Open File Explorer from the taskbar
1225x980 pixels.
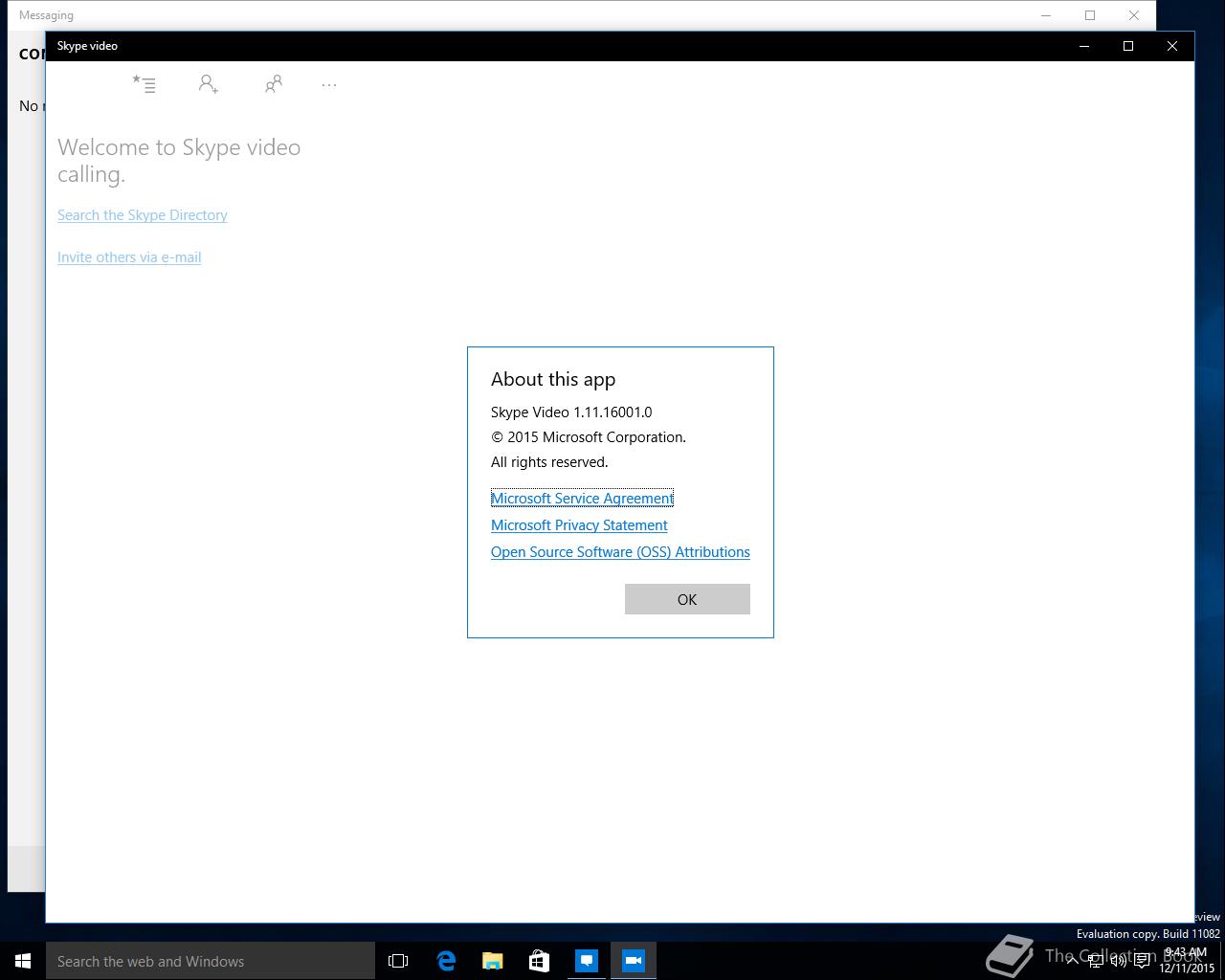click(493, 961)
